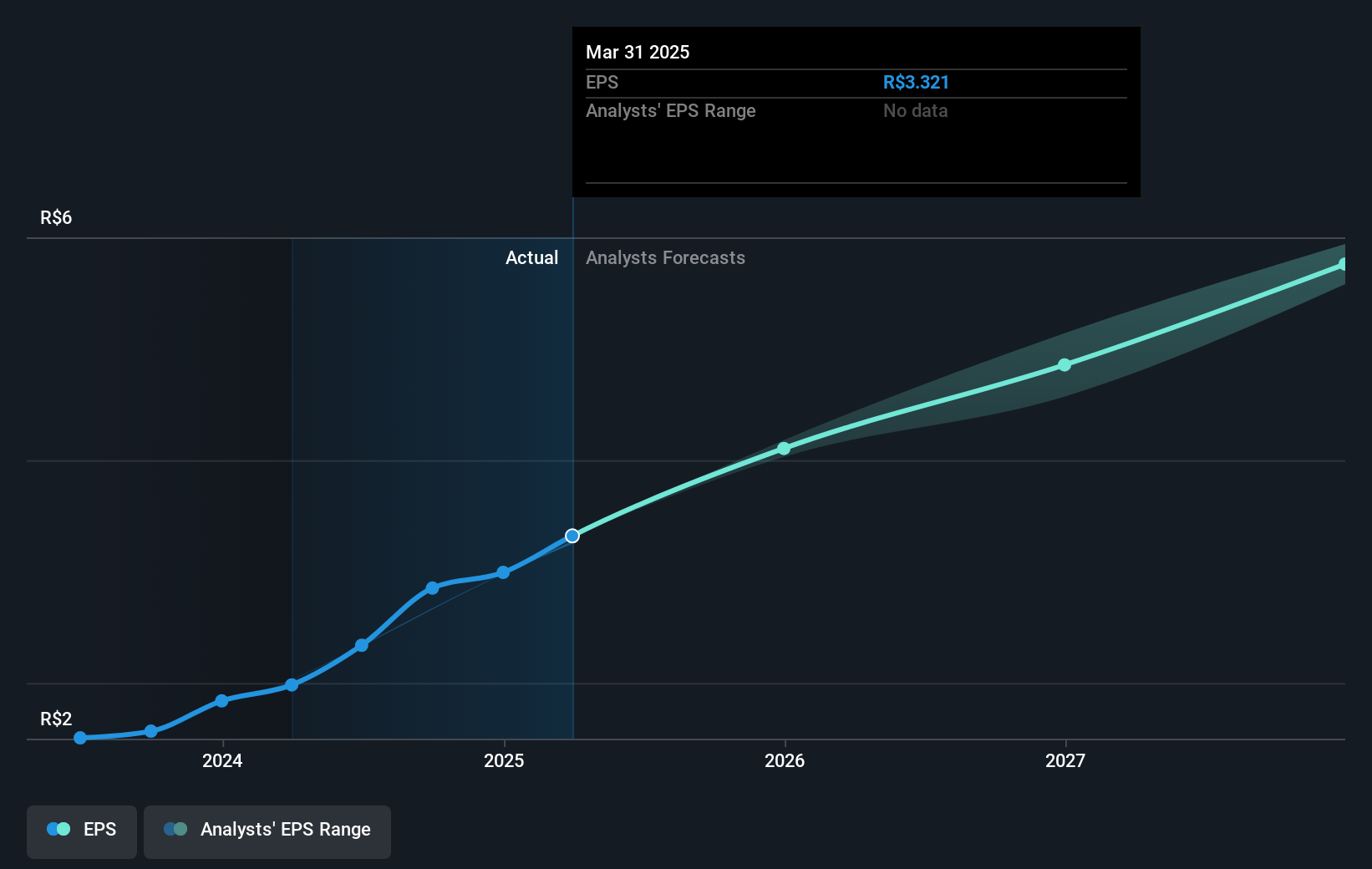Toggle the Analysts' EPS Range legend
This screenshot has width=1372, height=869.
[x=267, y=831]
